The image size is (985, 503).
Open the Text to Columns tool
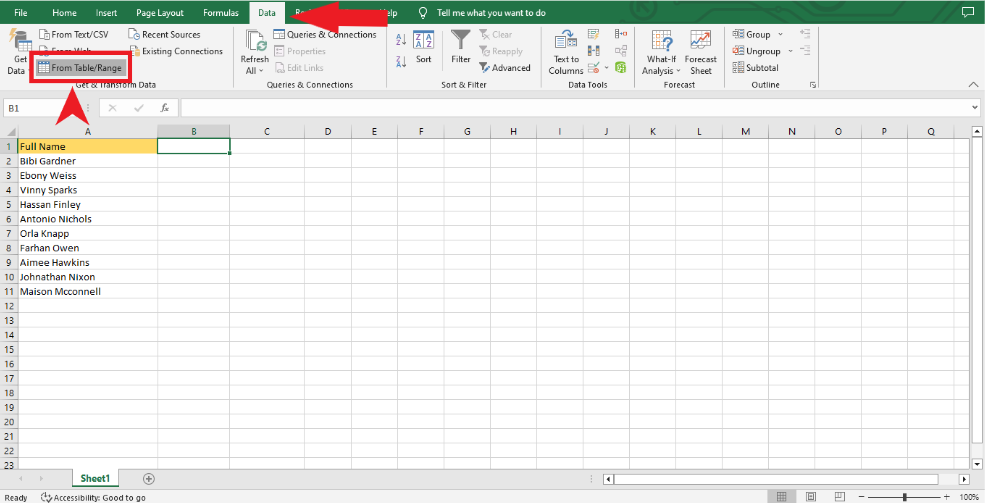point(566,52)
